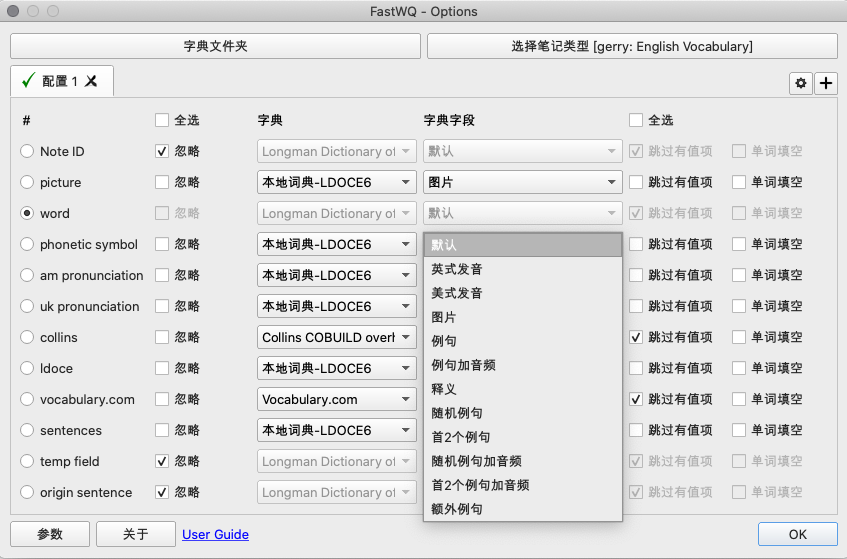
Task: Select the phonetic symbol radio button
Action: tap(27, 244)
